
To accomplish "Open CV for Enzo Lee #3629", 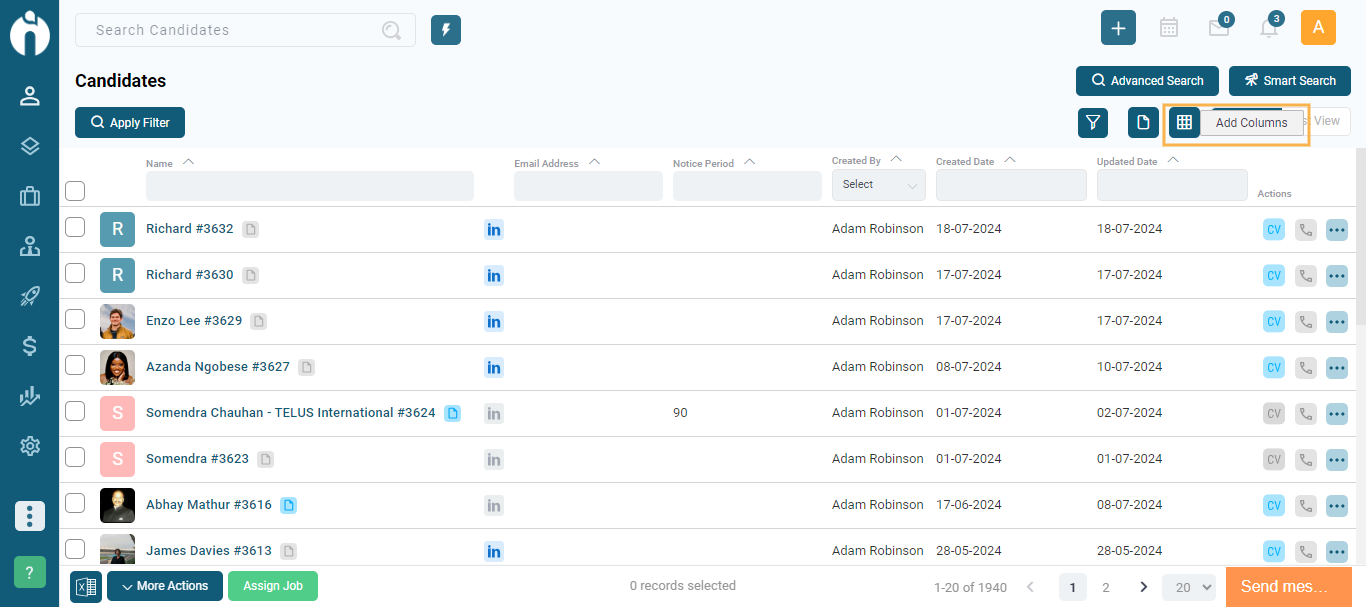I will click(1274, 321).
